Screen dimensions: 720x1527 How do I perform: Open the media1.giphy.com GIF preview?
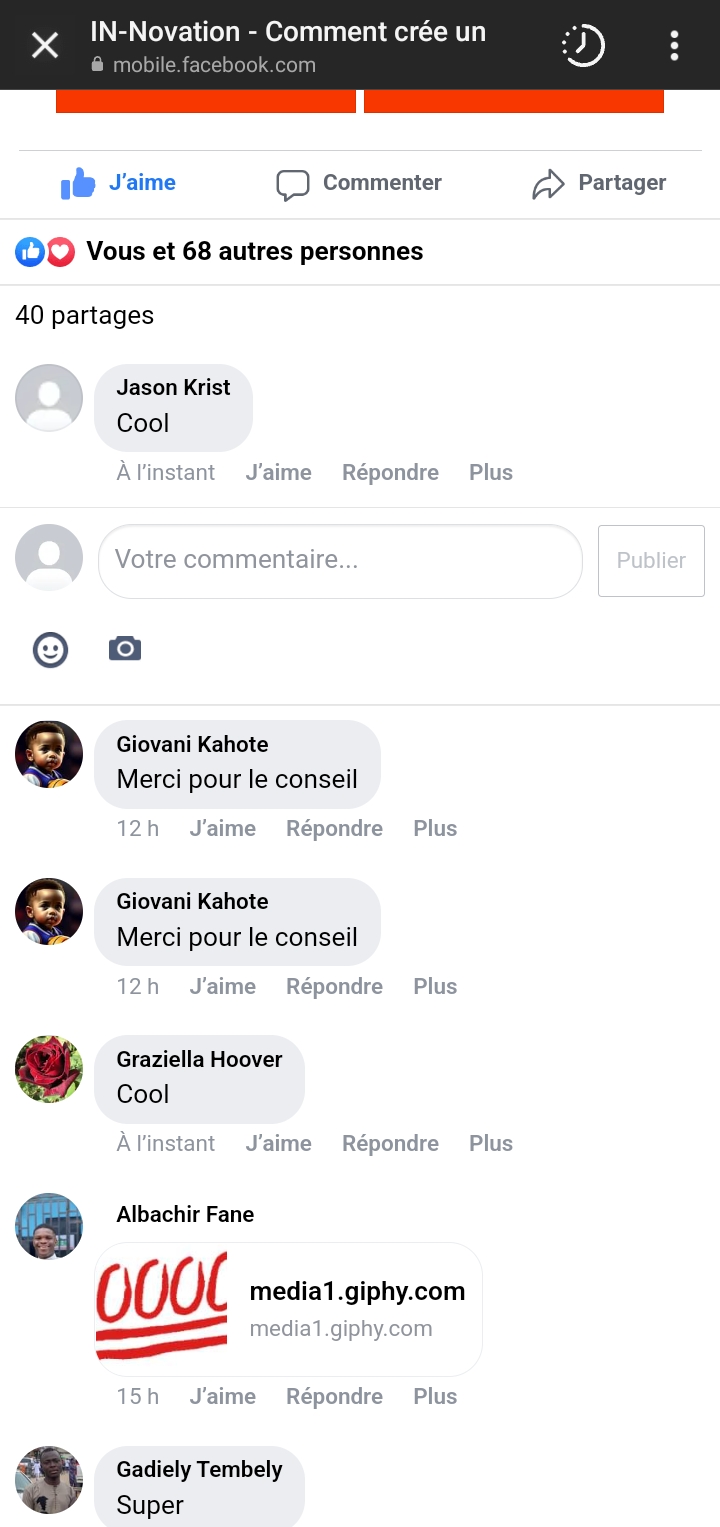pyautogui.click(x=288, y=1308)
